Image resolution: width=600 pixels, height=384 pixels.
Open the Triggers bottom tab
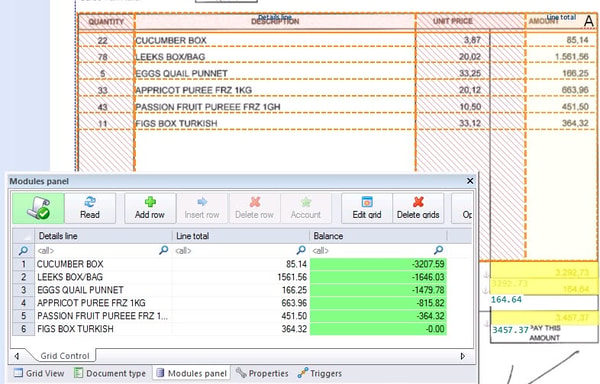(320, 373)
